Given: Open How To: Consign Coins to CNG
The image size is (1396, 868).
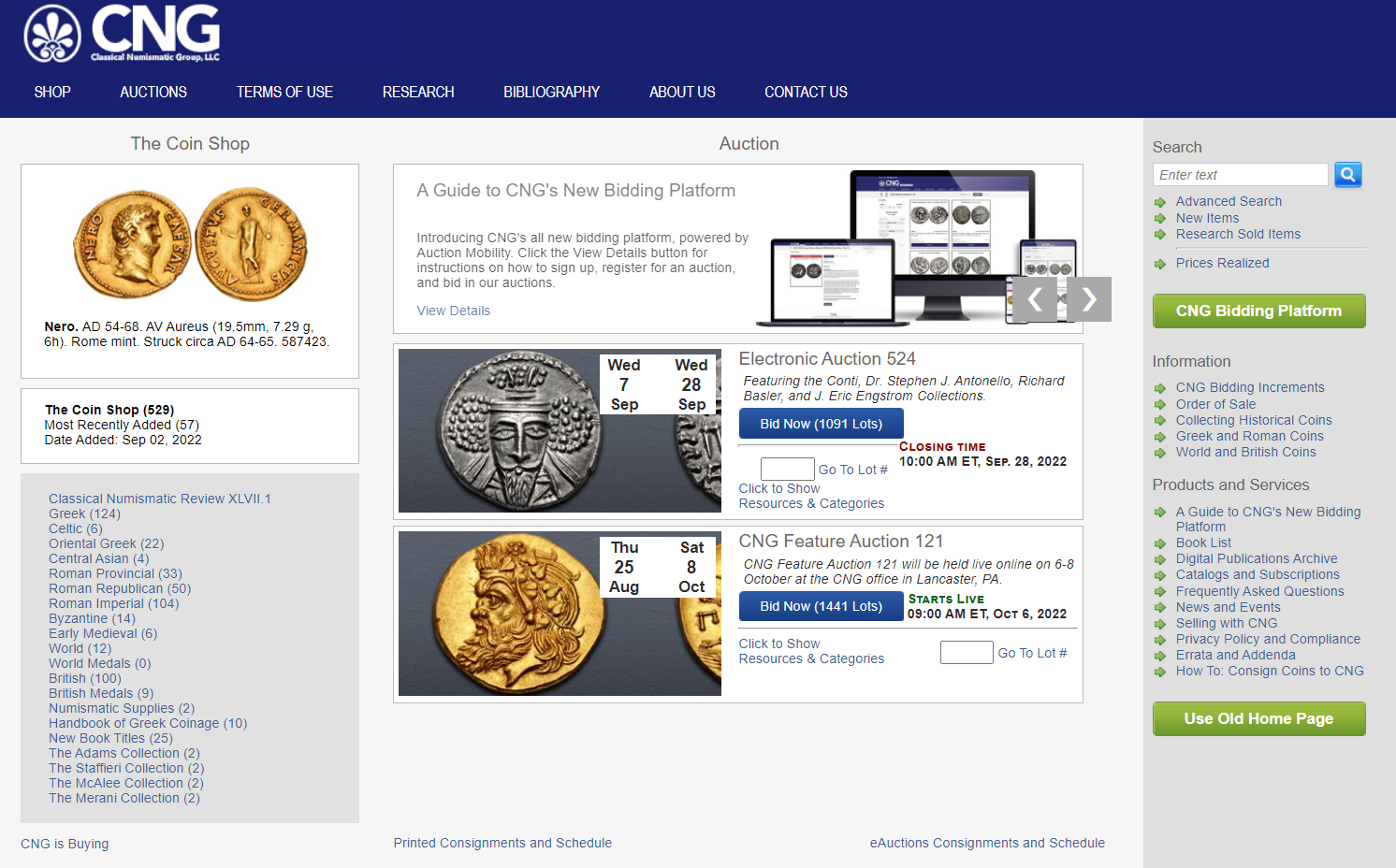Looking at the screenshot, I should 1270,671.
